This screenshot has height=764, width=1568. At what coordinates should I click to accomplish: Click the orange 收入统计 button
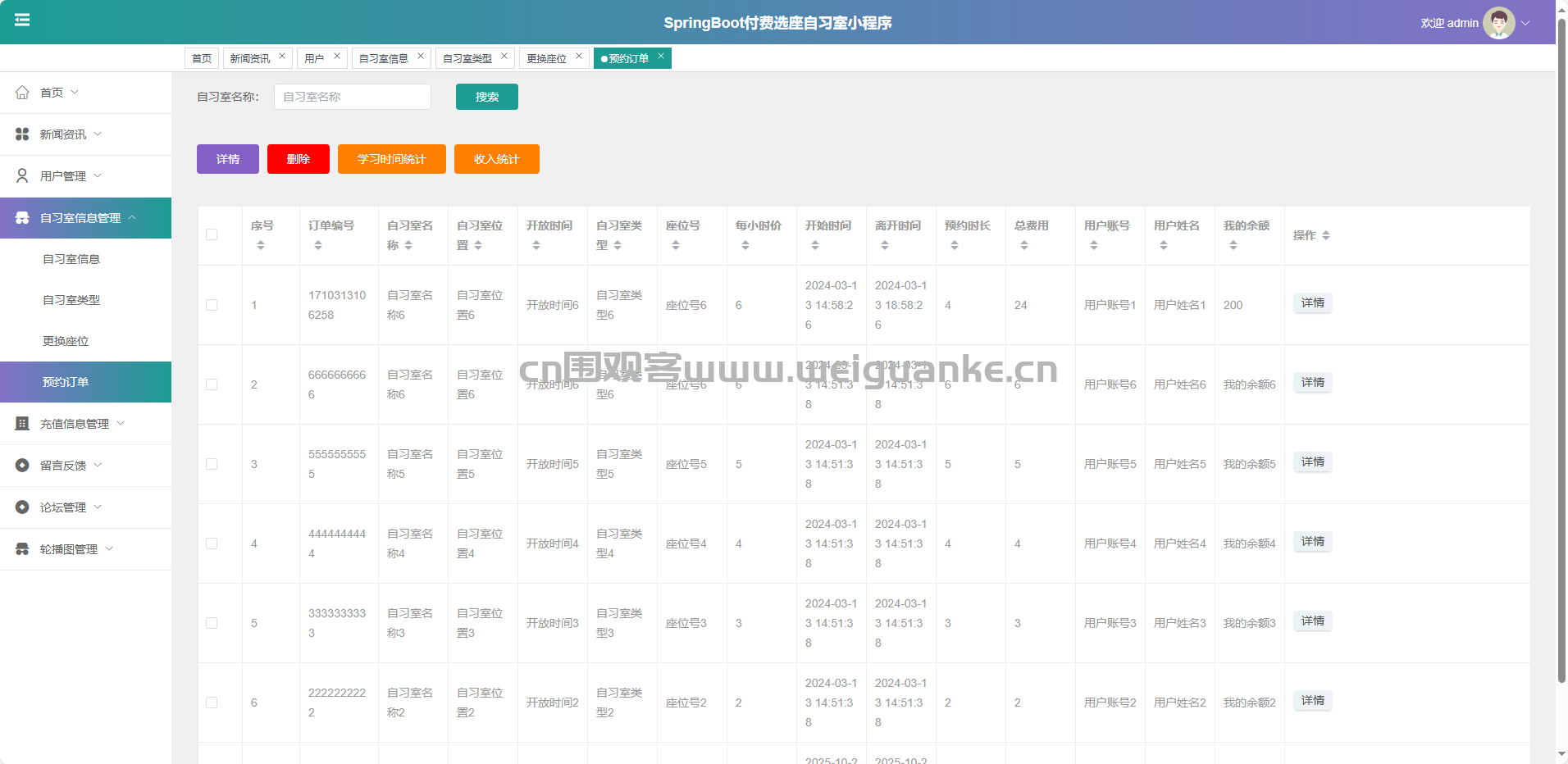pyautogui.click(x=496, y=159)
